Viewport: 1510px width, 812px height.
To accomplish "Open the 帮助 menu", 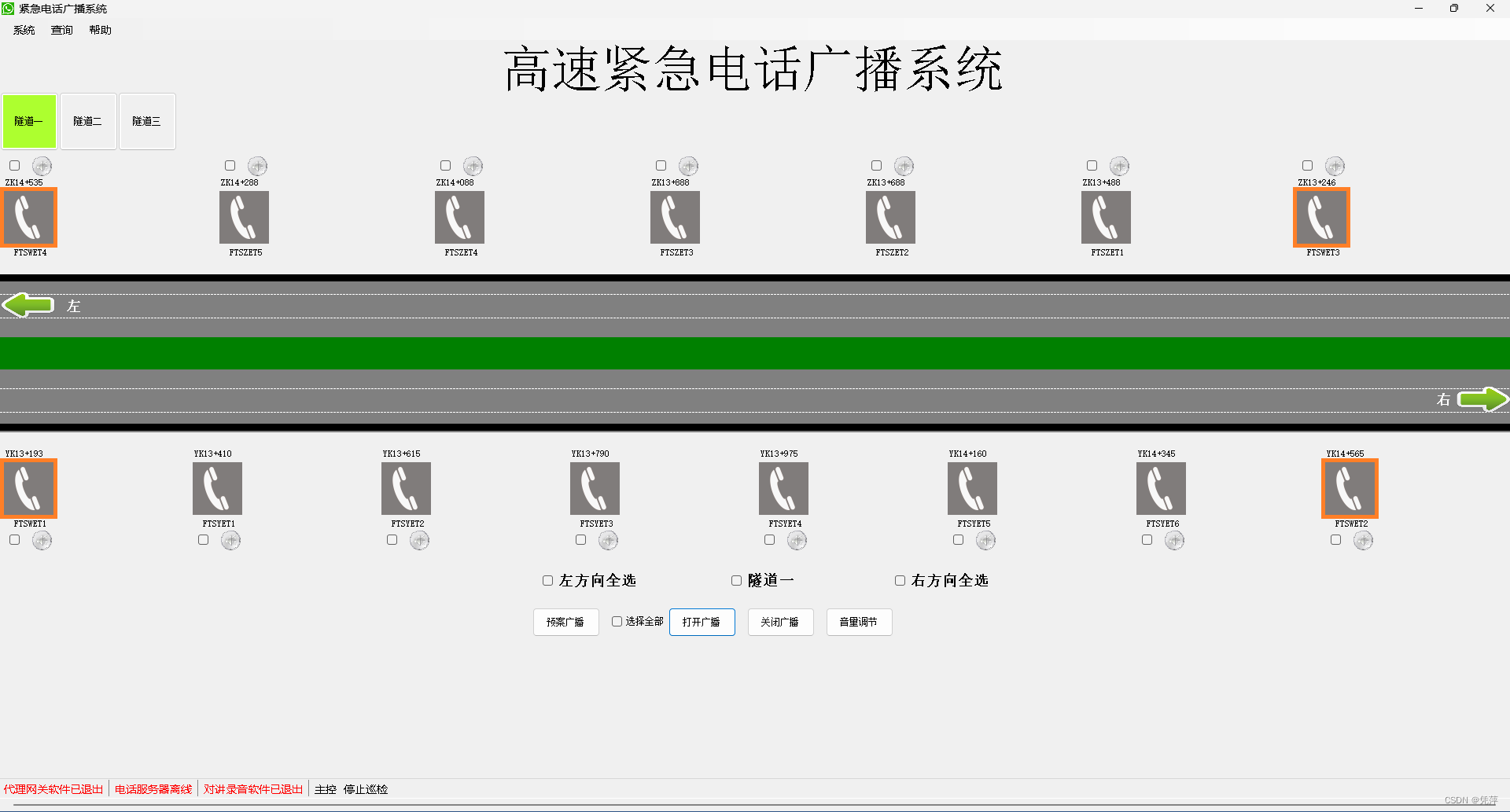I will pyautogui.click(x=101, y=30).
